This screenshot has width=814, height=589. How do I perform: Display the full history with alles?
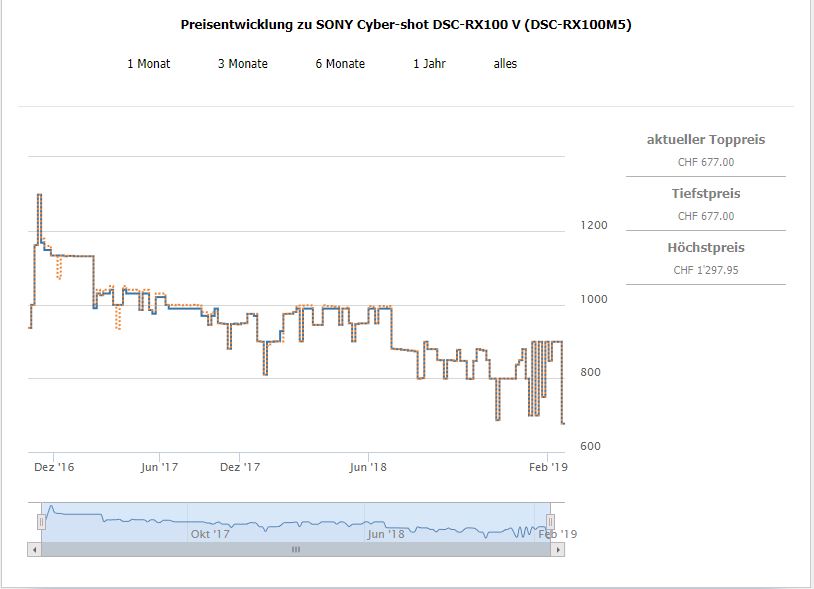(505, 64)
